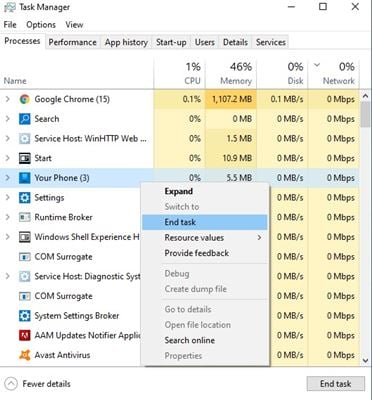Expand the Google Chrome process group
Viewport: 372px width, 400px height.
coord(8,99)
